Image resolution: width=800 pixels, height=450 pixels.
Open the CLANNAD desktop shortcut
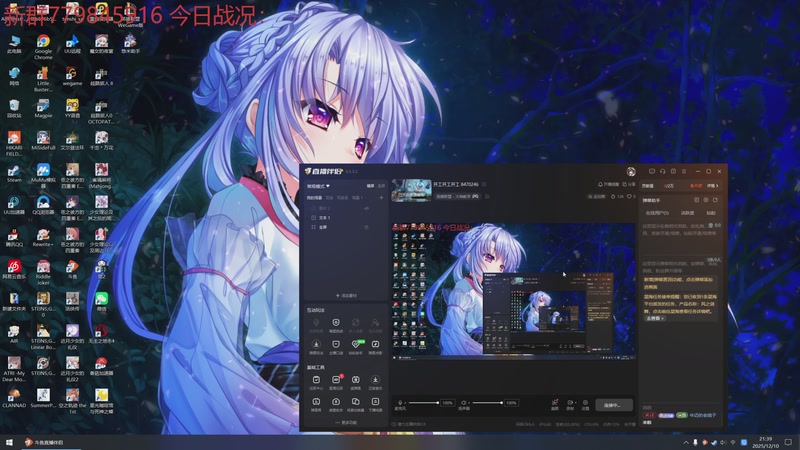pyautogui.click(x=14, y=399)
